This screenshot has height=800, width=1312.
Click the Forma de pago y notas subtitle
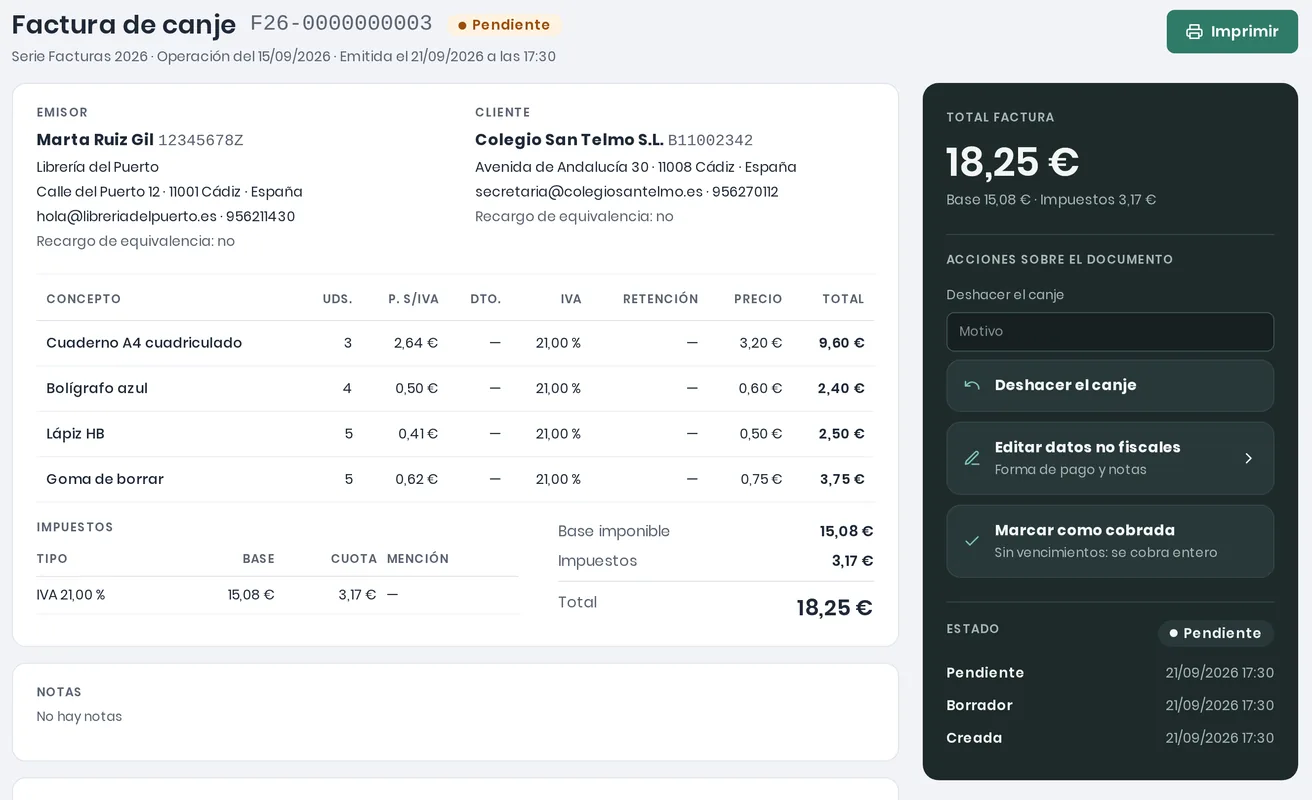coord(1070,470)
